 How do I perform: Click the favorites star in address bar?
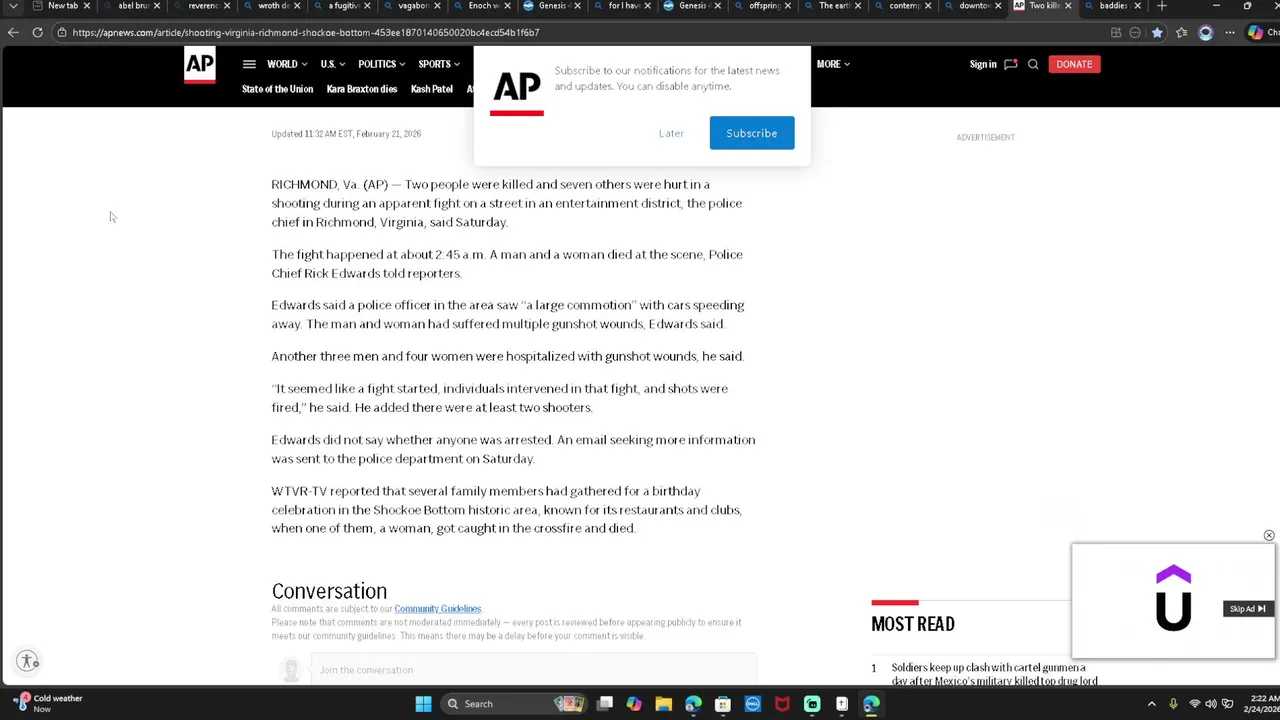1157,32
